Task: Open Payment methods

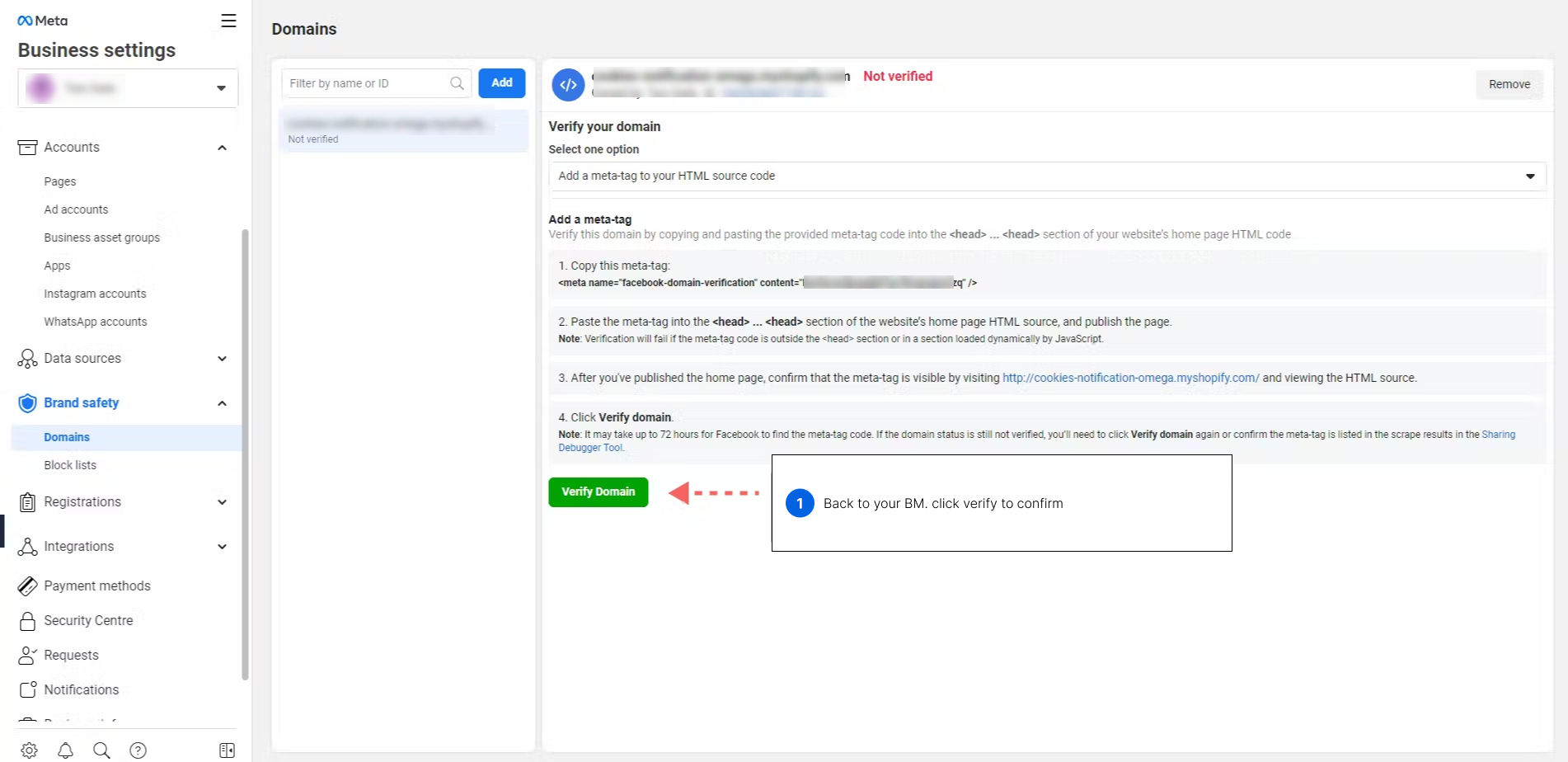Action: click(x=97, y=586)
